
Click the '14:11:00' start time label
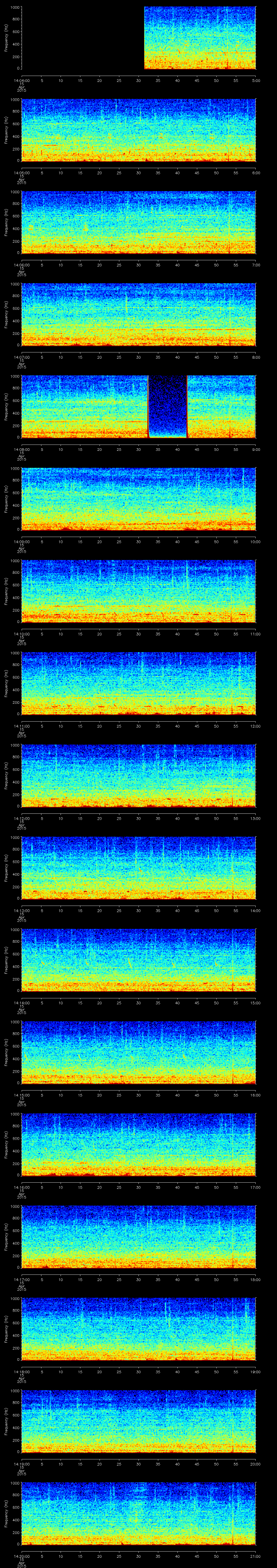(x=21, y=726)
